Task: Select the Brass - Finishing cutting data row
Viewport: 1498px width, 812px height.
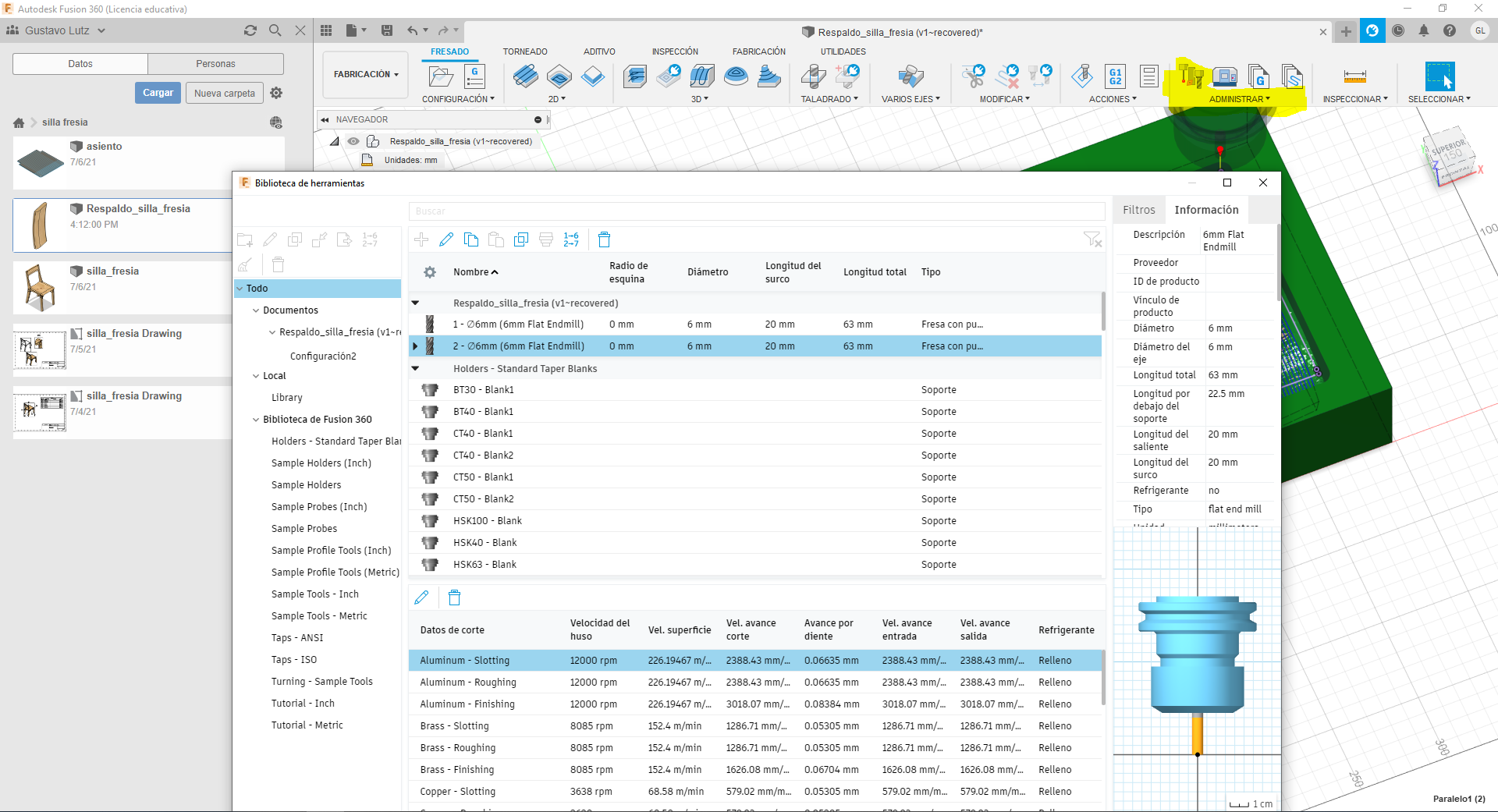Action: point(755,770)
